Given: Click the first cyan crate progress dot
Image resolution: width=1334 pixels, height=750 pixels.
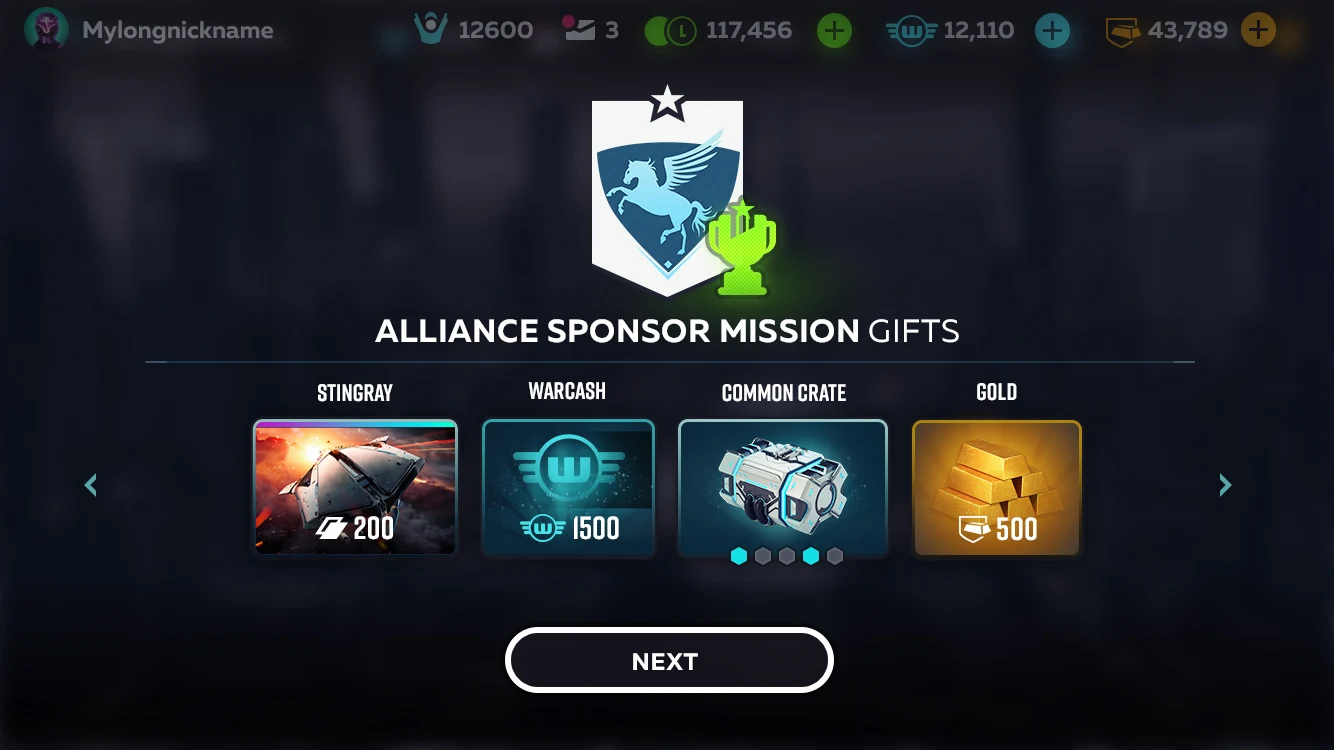Looking at the screenshot, I should pos(739,556).
